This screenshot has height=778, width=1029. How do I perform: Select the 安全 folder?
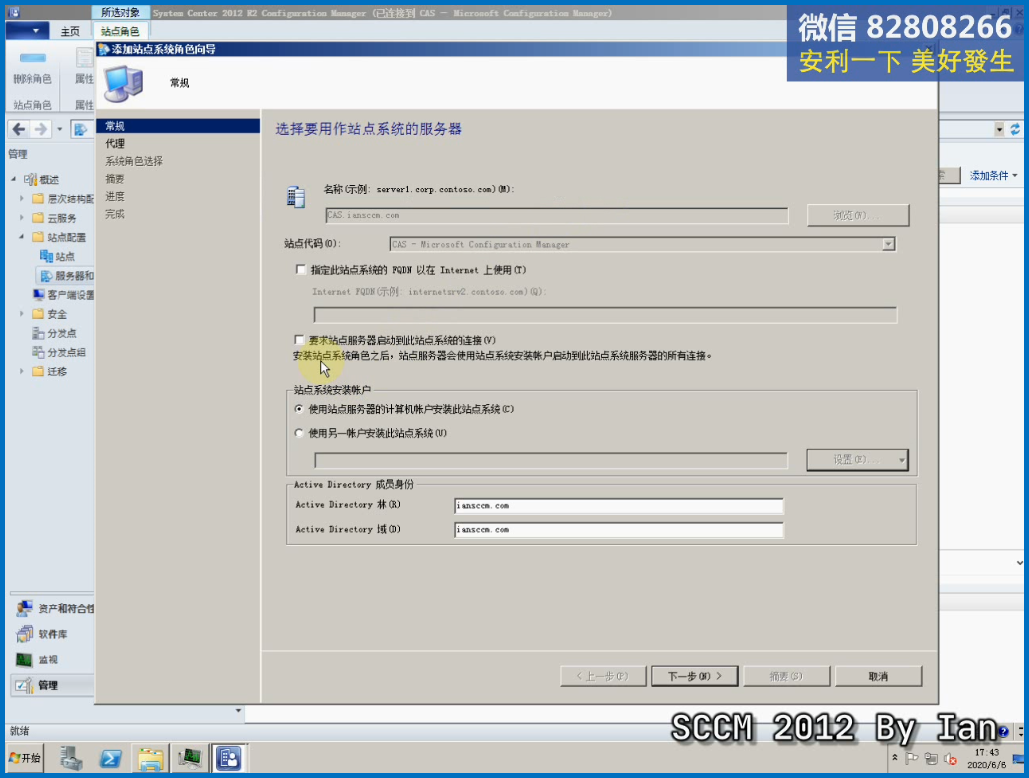tap(49, 314)
